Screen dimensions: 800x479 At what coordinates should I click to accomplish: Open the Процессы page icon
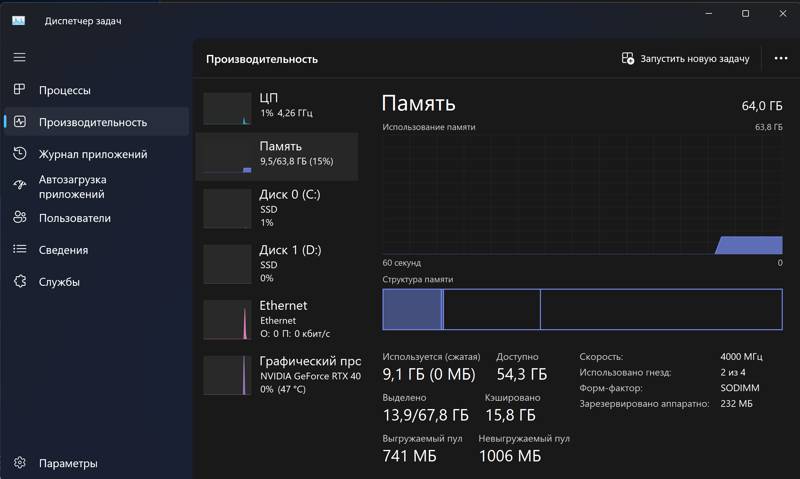point(19,90)
